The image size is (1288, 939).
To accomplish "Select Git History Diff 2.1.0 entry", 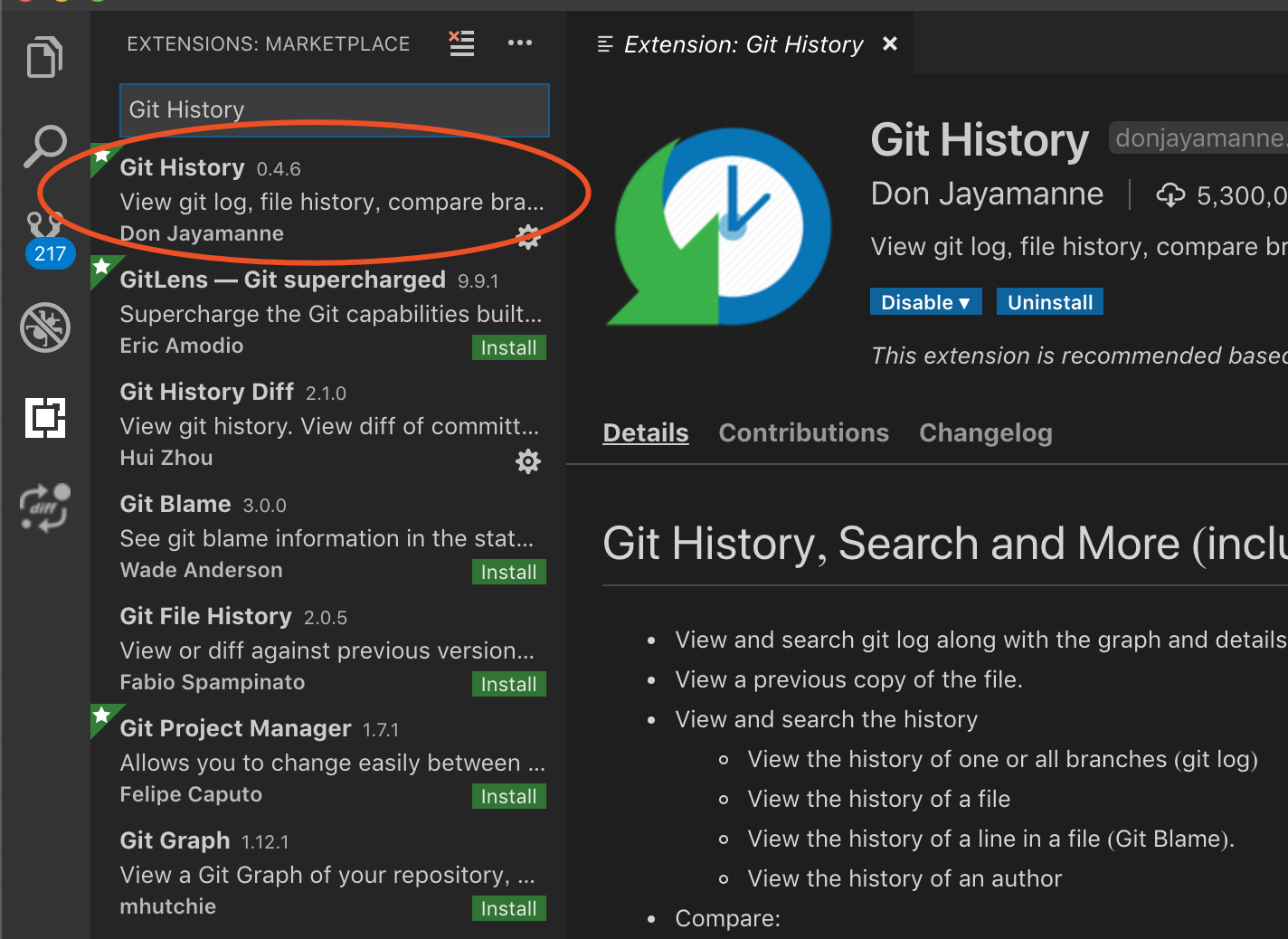I will tap(329, 425).
